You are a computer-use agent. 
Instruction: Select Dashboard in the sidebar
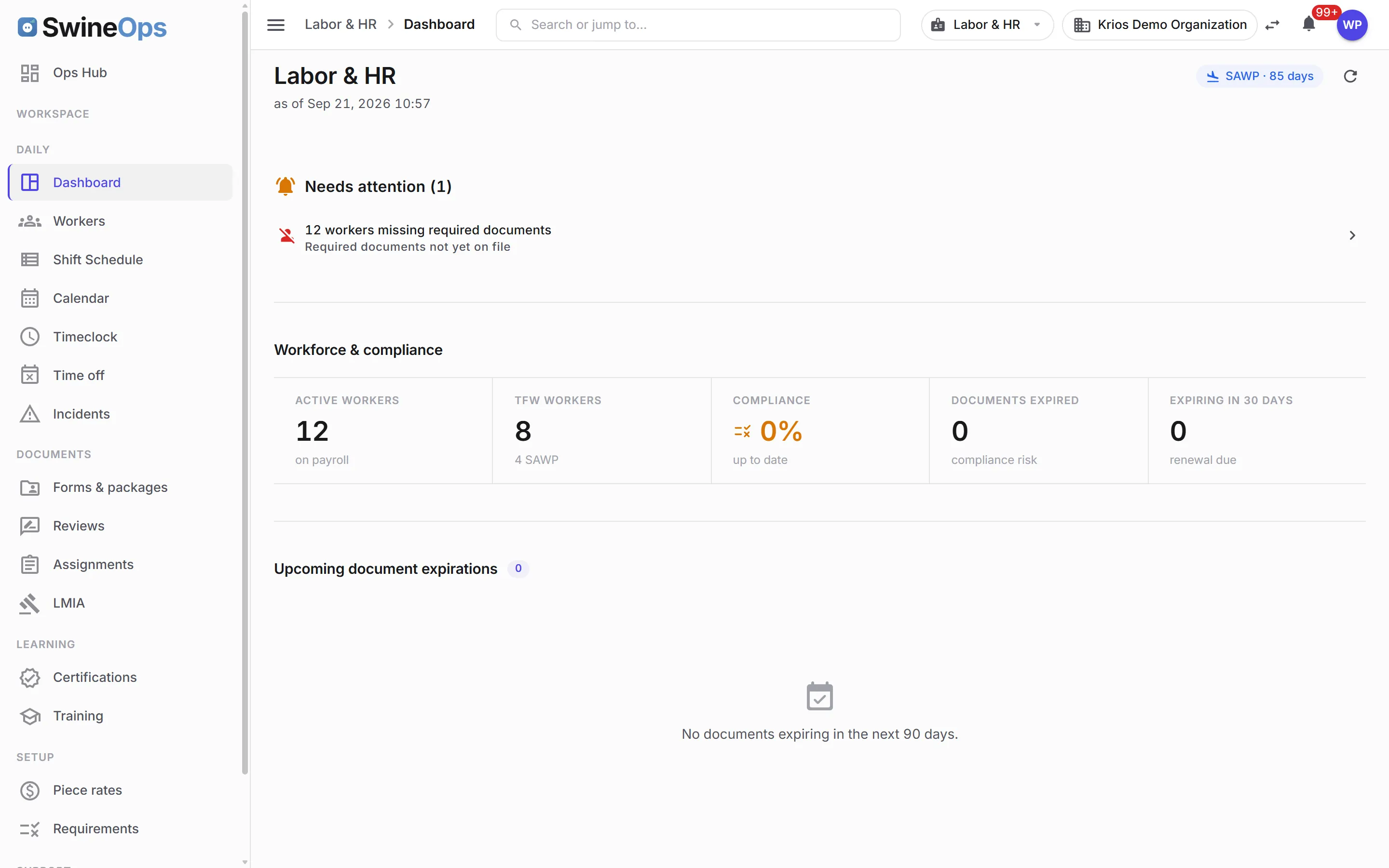click(121, 183)
